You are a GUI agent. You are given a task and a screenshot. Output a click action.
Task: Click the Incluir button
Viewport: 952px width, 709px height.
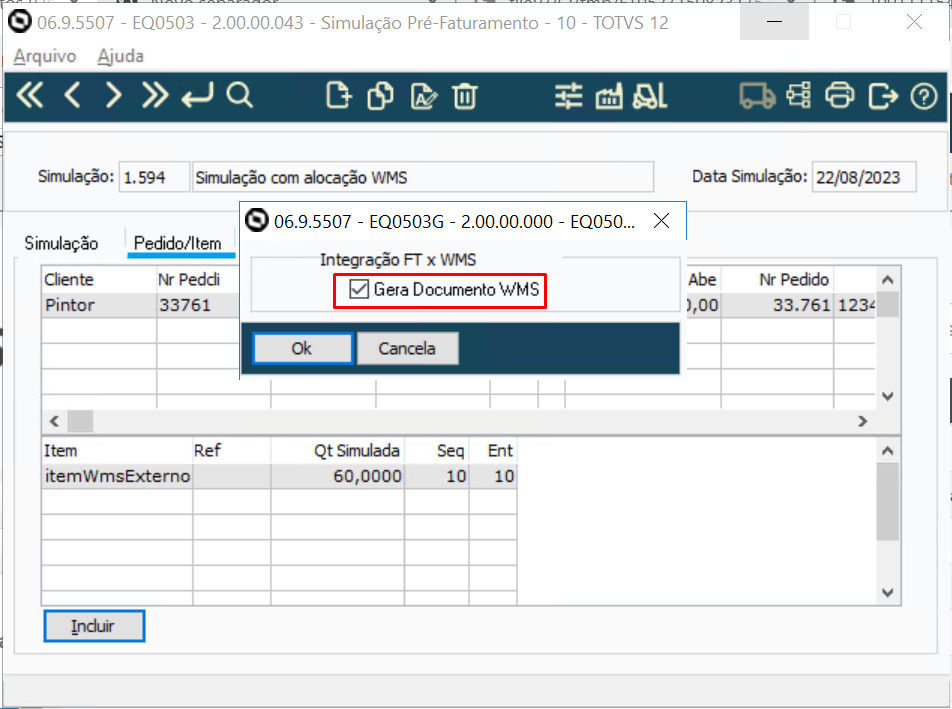tap(94, 626)
